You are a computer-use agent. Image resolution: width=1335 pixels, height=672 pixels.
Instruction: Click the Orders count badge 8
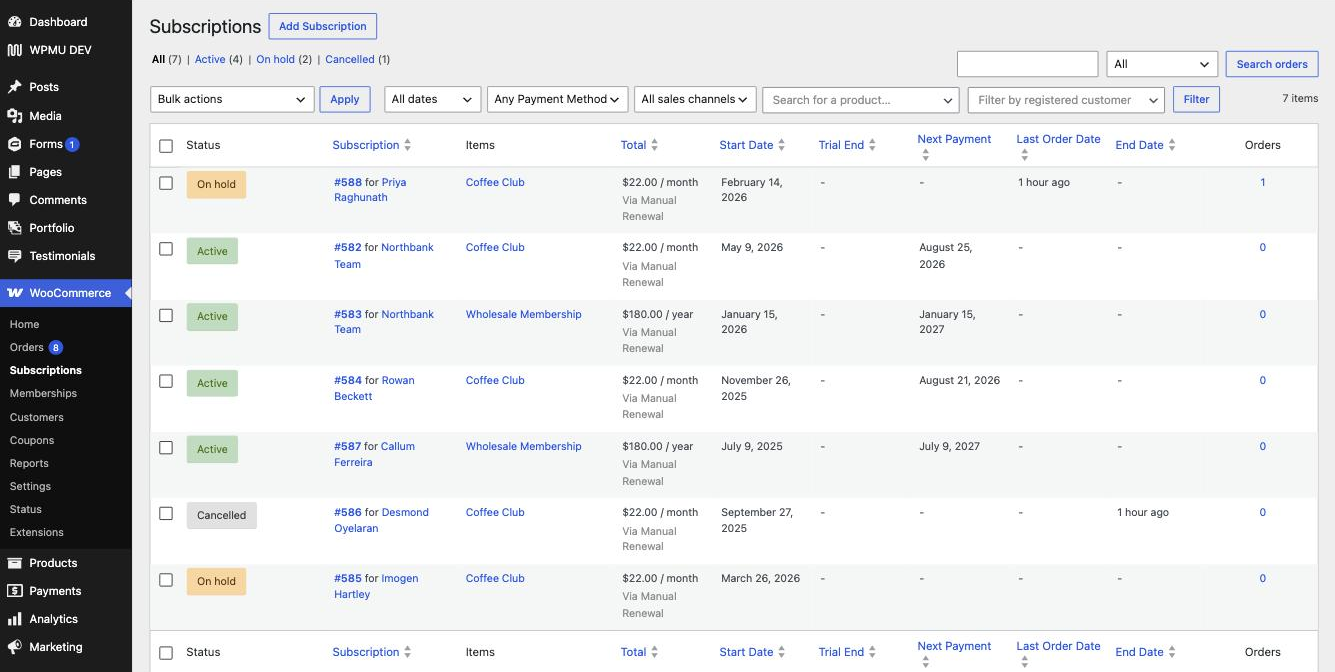(x=56, y=348)
